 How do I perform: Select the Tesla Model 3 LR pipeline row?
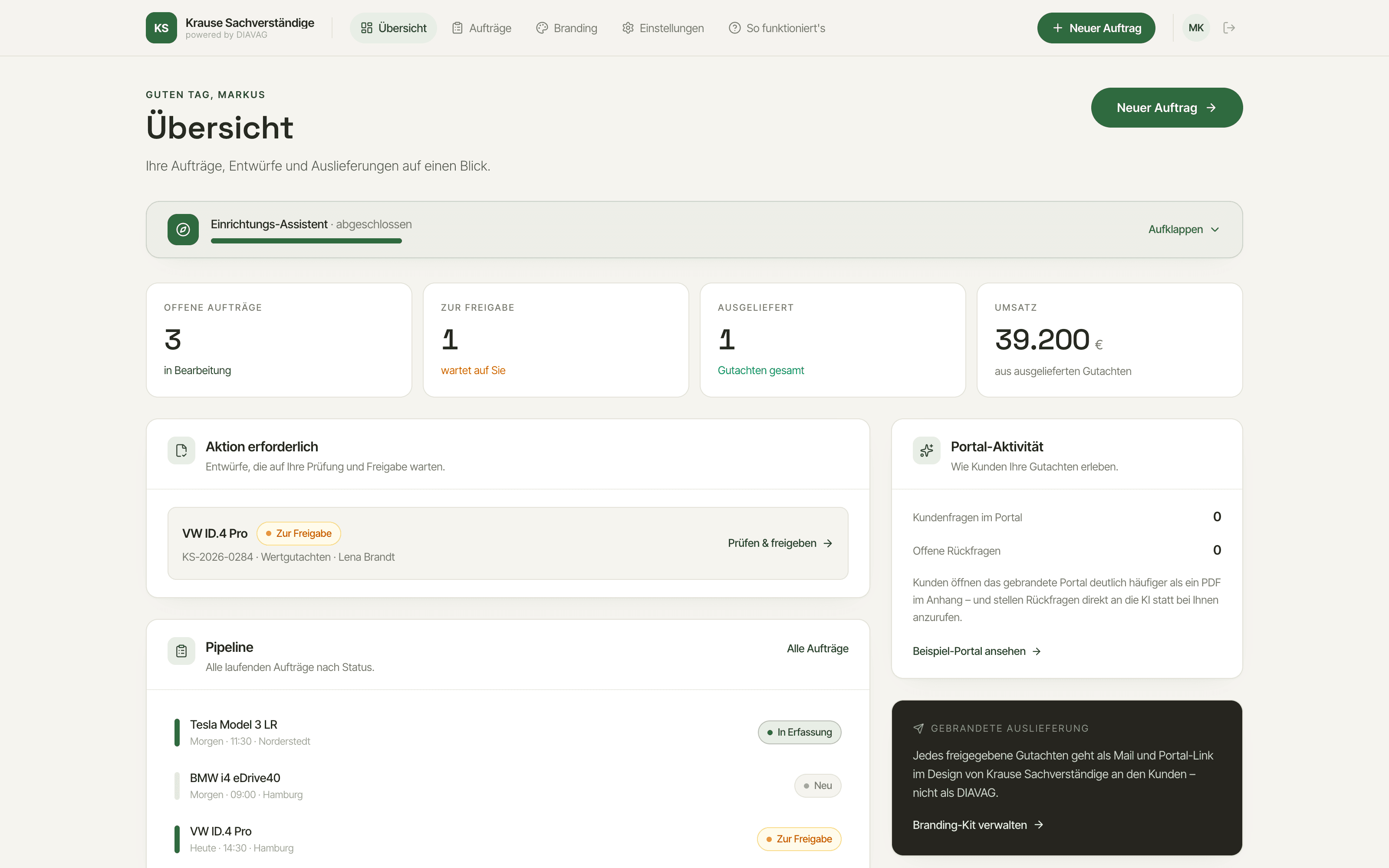[x=508, y=733]
